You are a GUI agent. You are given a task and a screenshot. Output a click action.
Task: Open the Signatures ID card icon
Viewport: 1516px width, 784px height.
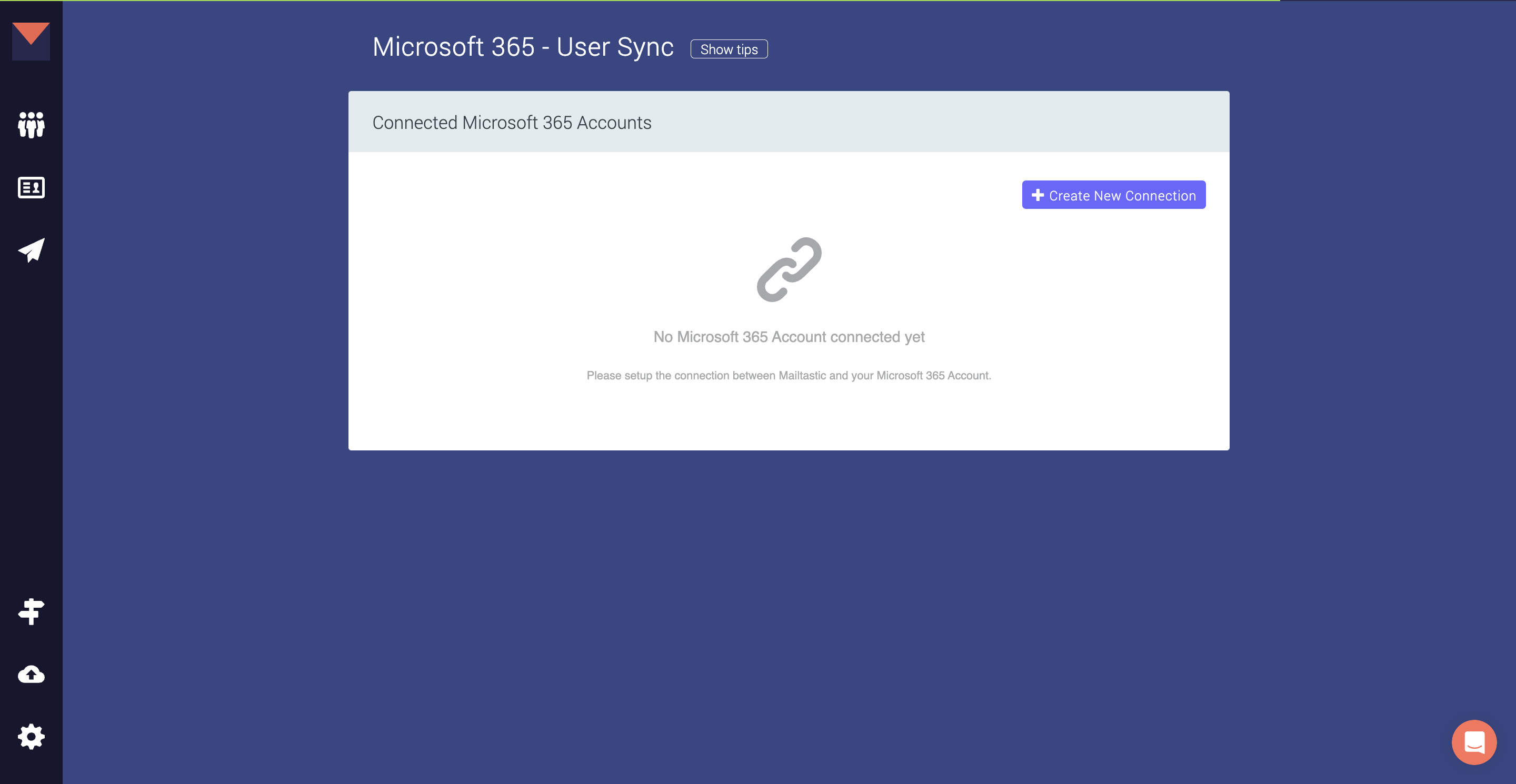click(x=31, y=188)
